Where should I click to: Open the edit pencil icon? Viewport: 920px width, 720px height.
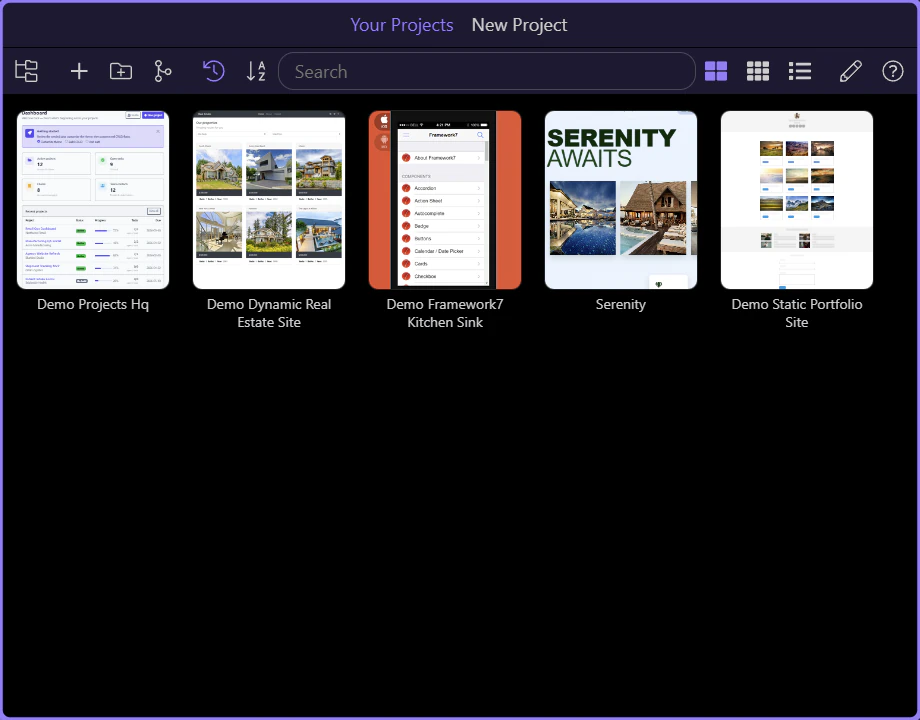[850, 71]
